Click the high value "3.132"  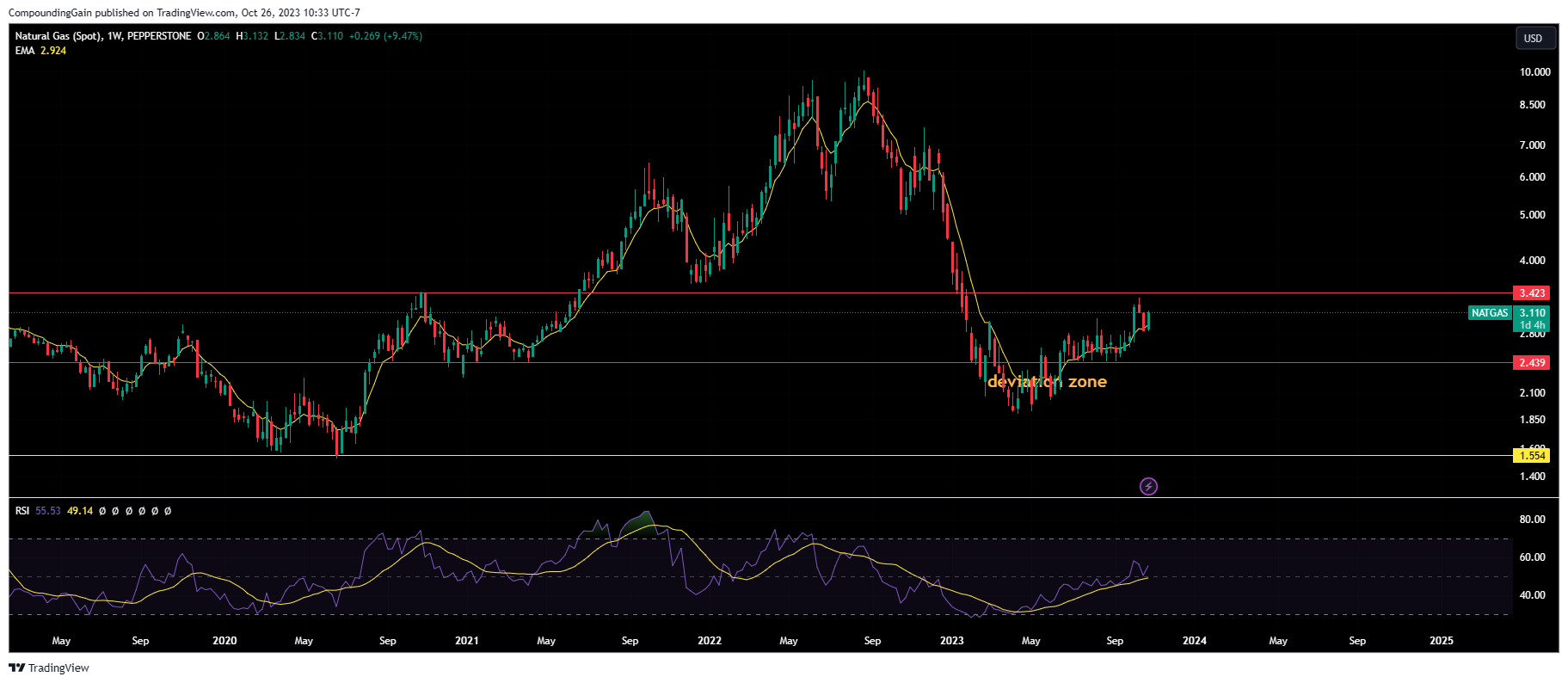tap(255, 36)
